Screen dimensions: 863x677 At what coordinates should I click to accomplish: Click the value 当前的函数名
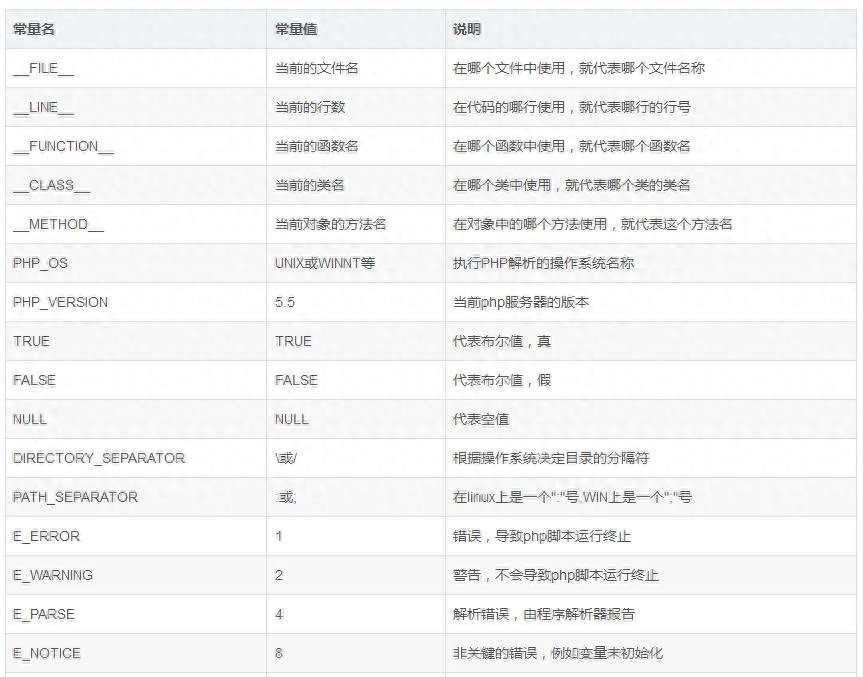tap(317, 146)
